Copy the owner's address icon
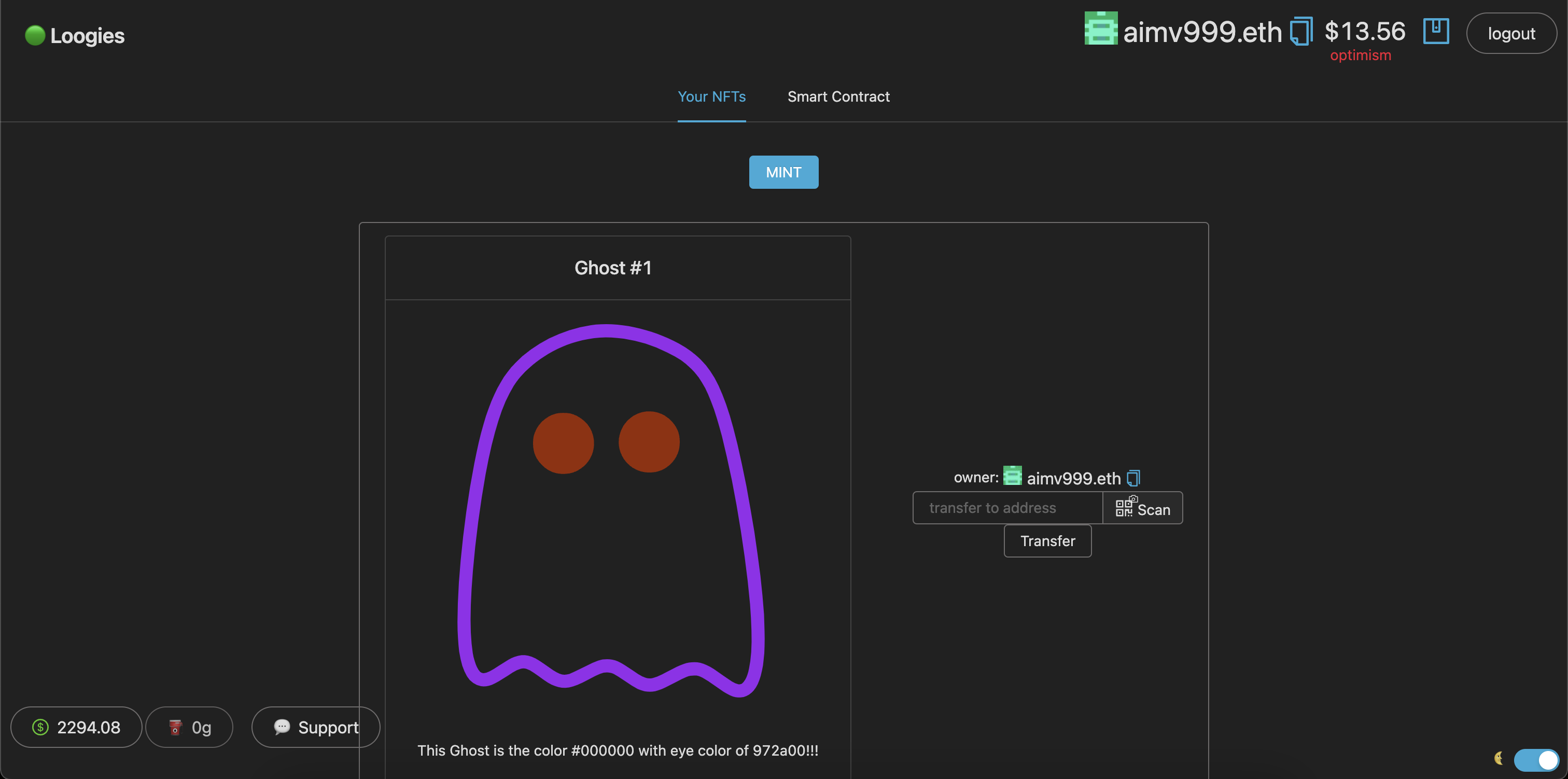 point(1133,478)
